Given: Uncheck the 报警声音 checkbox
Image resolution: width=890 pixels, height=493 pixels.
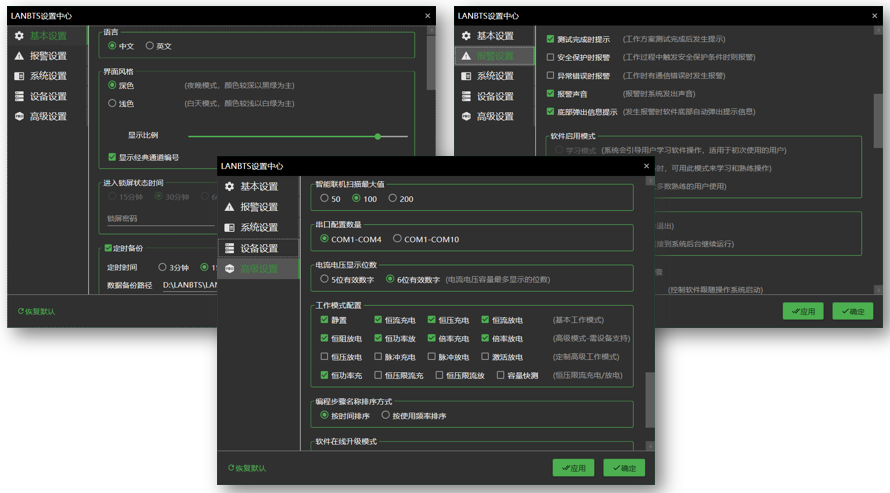Looking at the screenshot, I should pos(550,94).
